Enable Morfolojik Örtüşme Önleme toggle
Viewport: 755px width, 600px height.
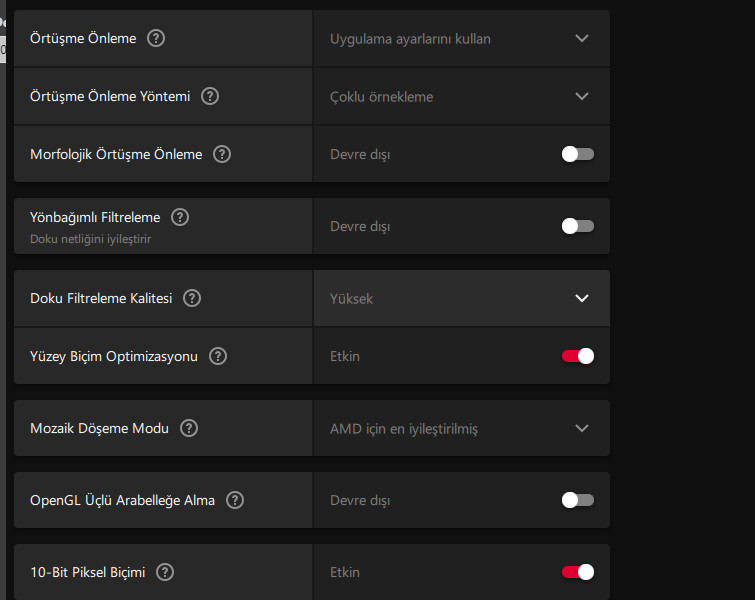[578, 154]
